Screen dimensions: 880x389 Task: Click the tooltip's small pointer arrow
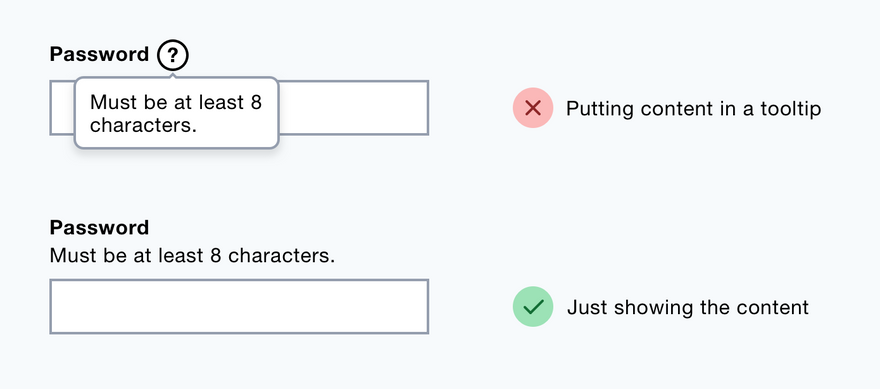click(x=173, y=75)
